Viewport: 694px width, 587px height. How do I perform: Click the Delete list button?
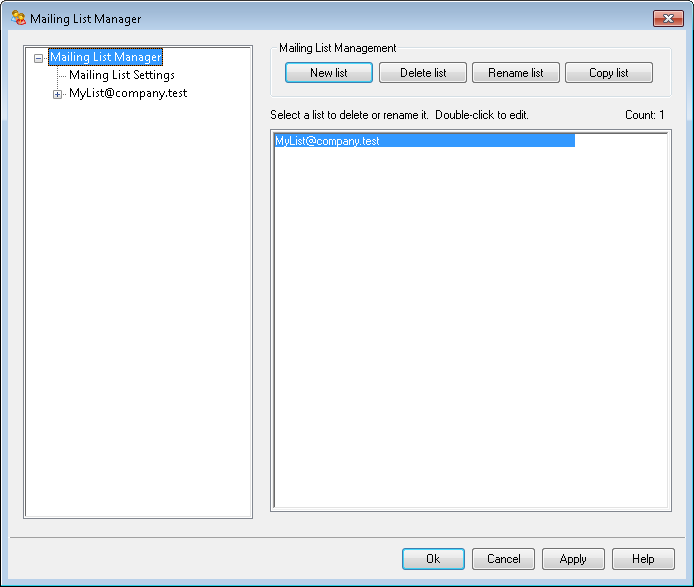[423, 73]
